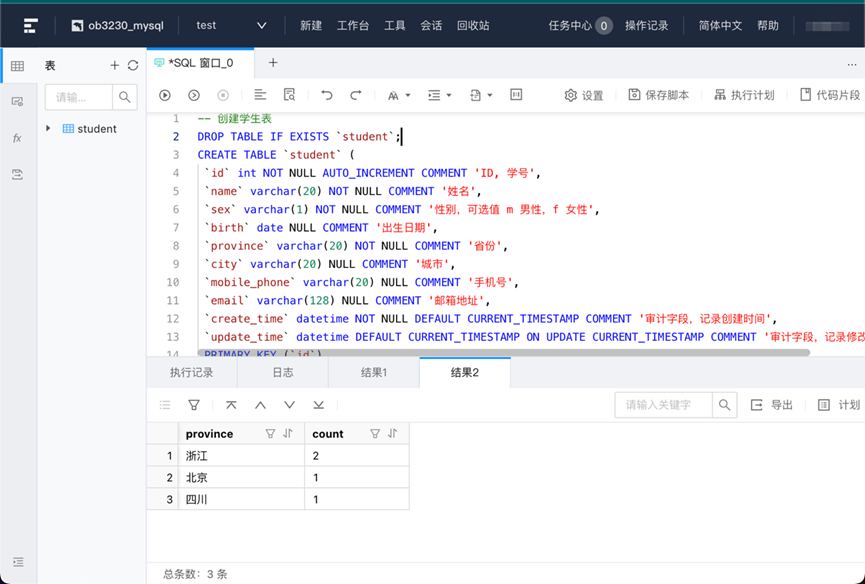865x584 pixels.
Task: Open the 工具 menu
Action: click(x=394, y=25)
